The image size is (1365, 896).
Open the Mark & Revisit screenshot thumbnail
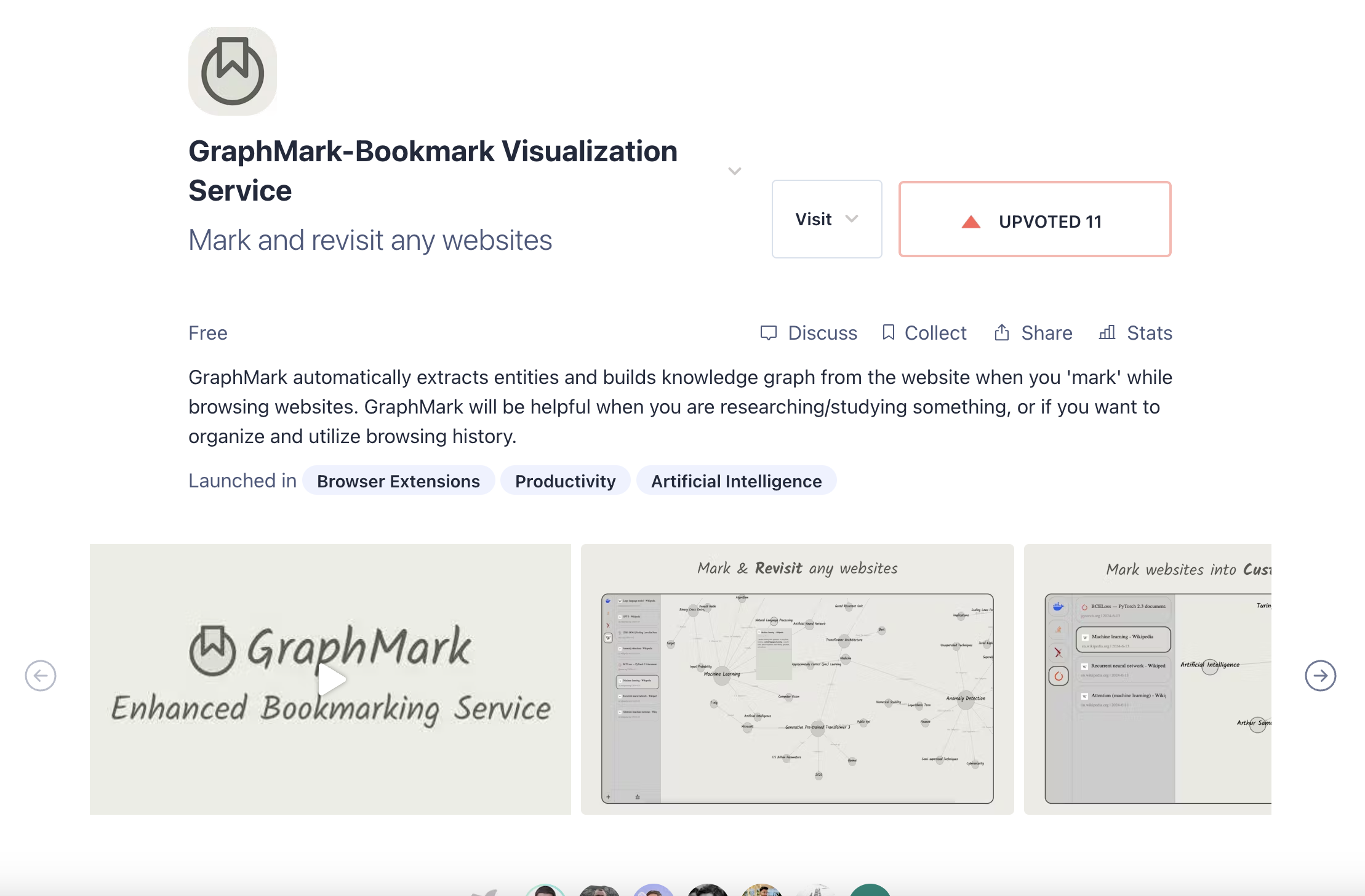point(797,679)
